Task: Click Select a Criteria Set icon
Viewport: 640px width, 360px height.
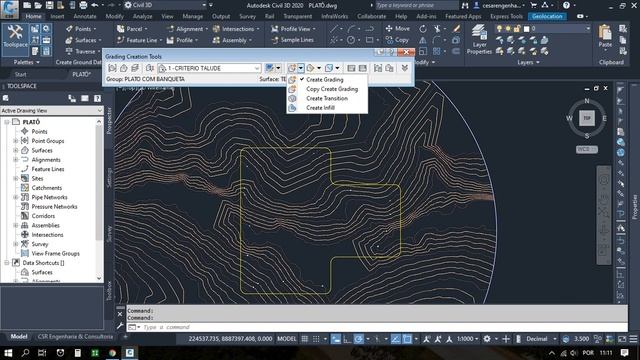Action: click(x=150, y=68)
